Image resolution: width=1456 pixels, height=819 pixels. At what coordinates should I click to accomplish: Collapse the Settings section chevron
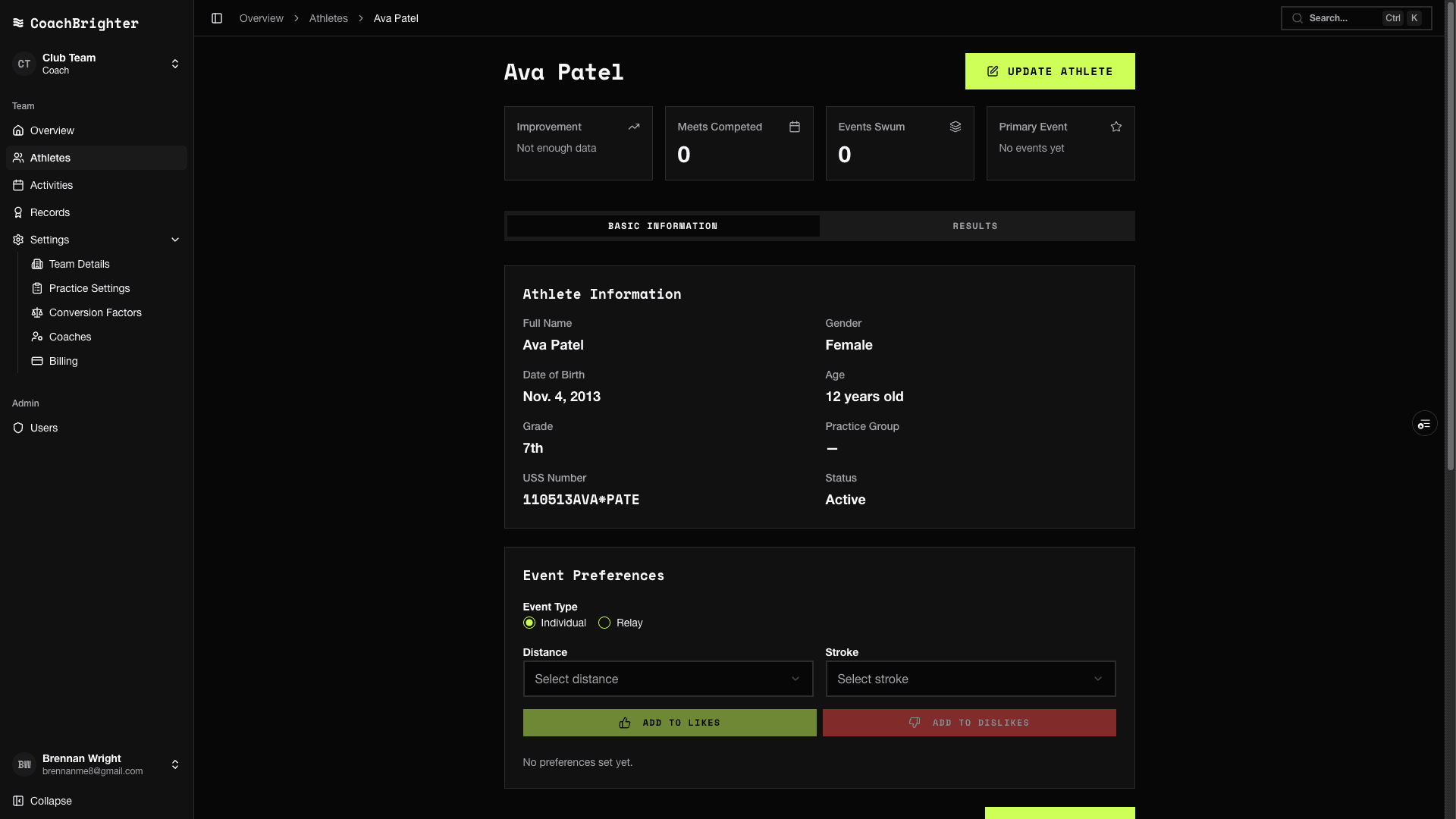(175, 240)
